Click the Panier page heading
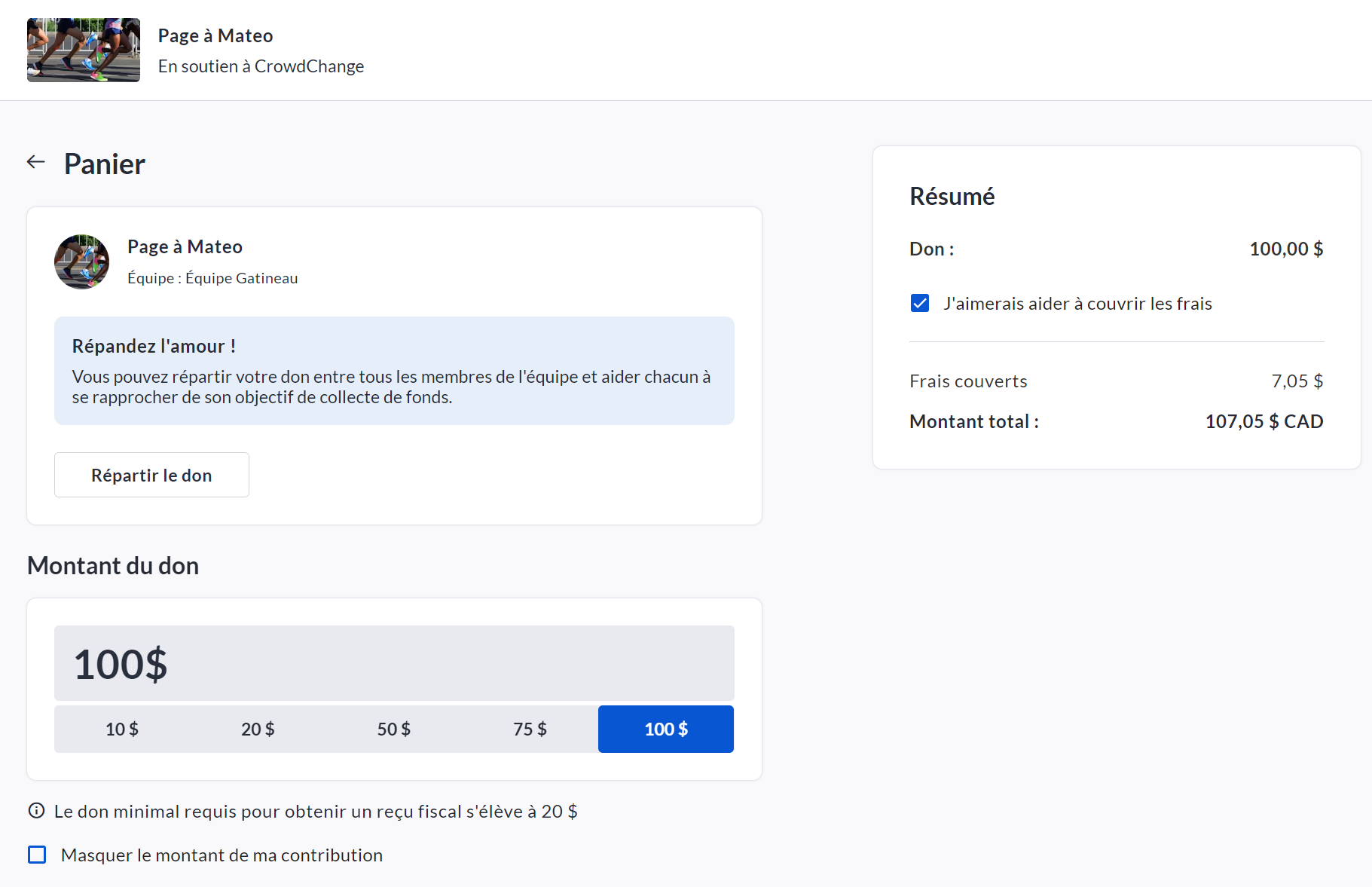This screenshot has height=887, width=1372. click(105, 164)
